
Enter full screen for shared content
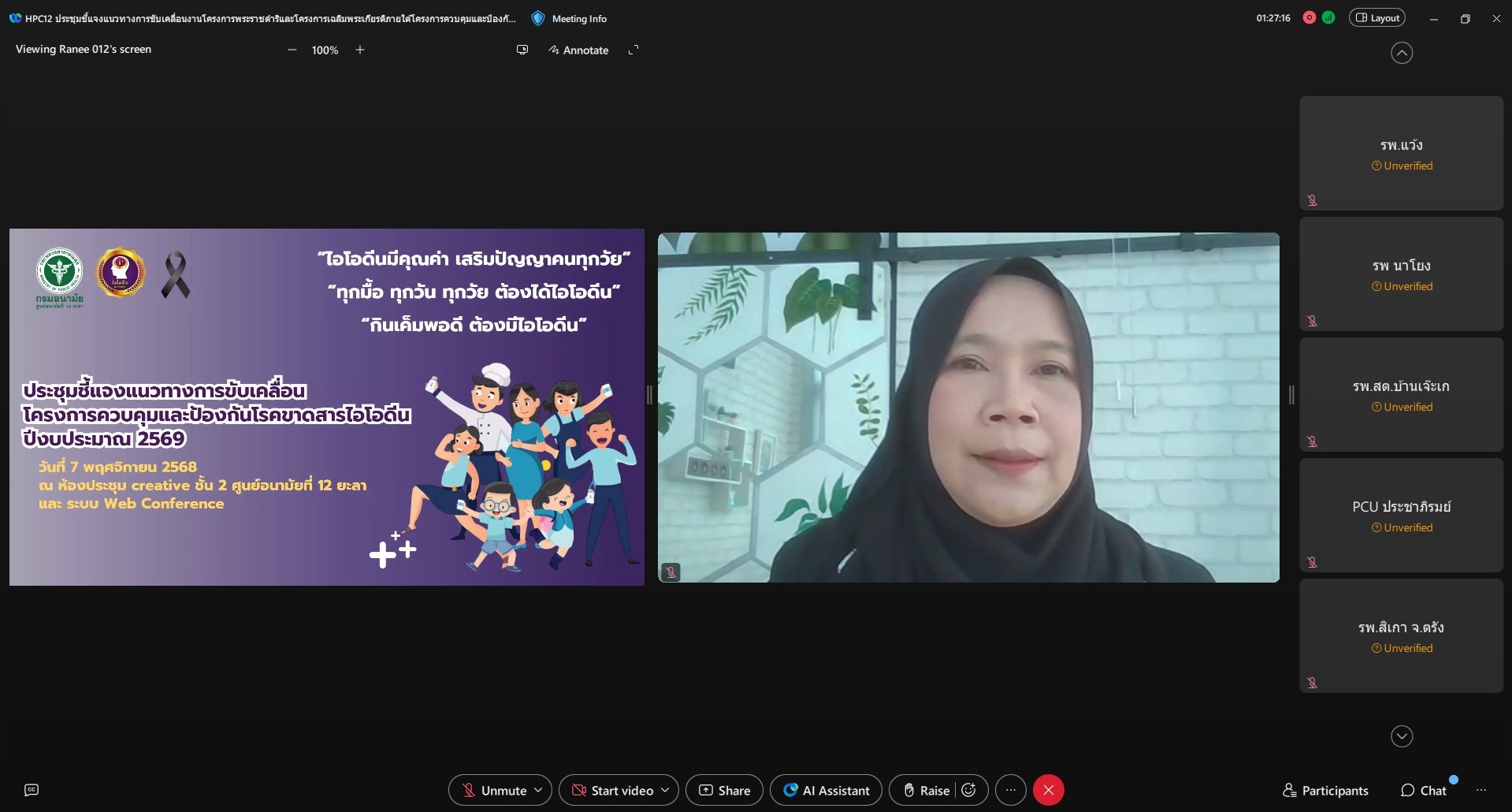click(x=633, y=50)
